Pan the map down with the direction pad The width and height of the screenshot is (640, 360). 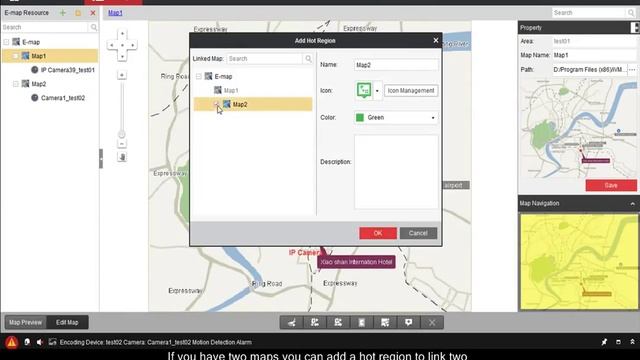tap(122, 56)
